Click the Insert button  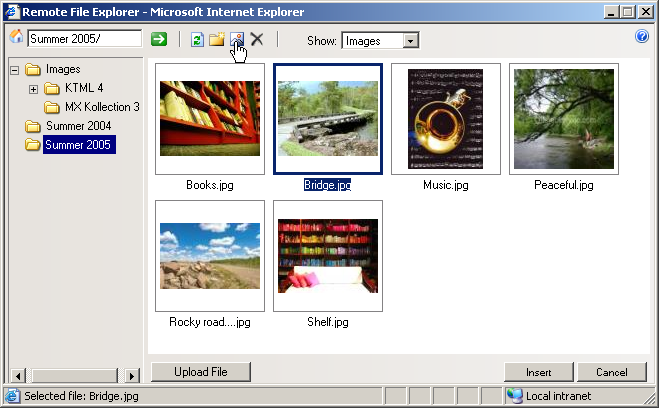click(x=538, y=372)
